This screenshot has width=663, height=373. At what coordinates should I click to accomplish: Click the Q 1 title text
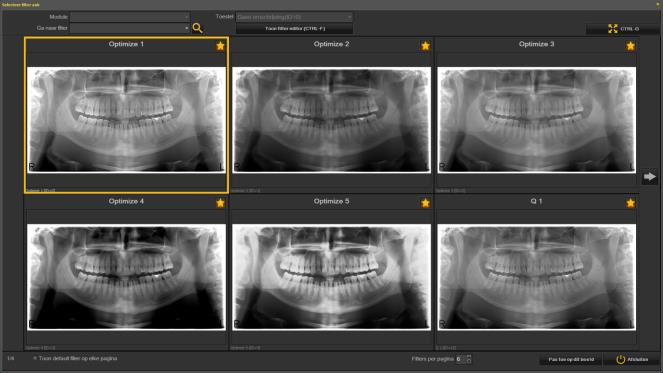536,201
